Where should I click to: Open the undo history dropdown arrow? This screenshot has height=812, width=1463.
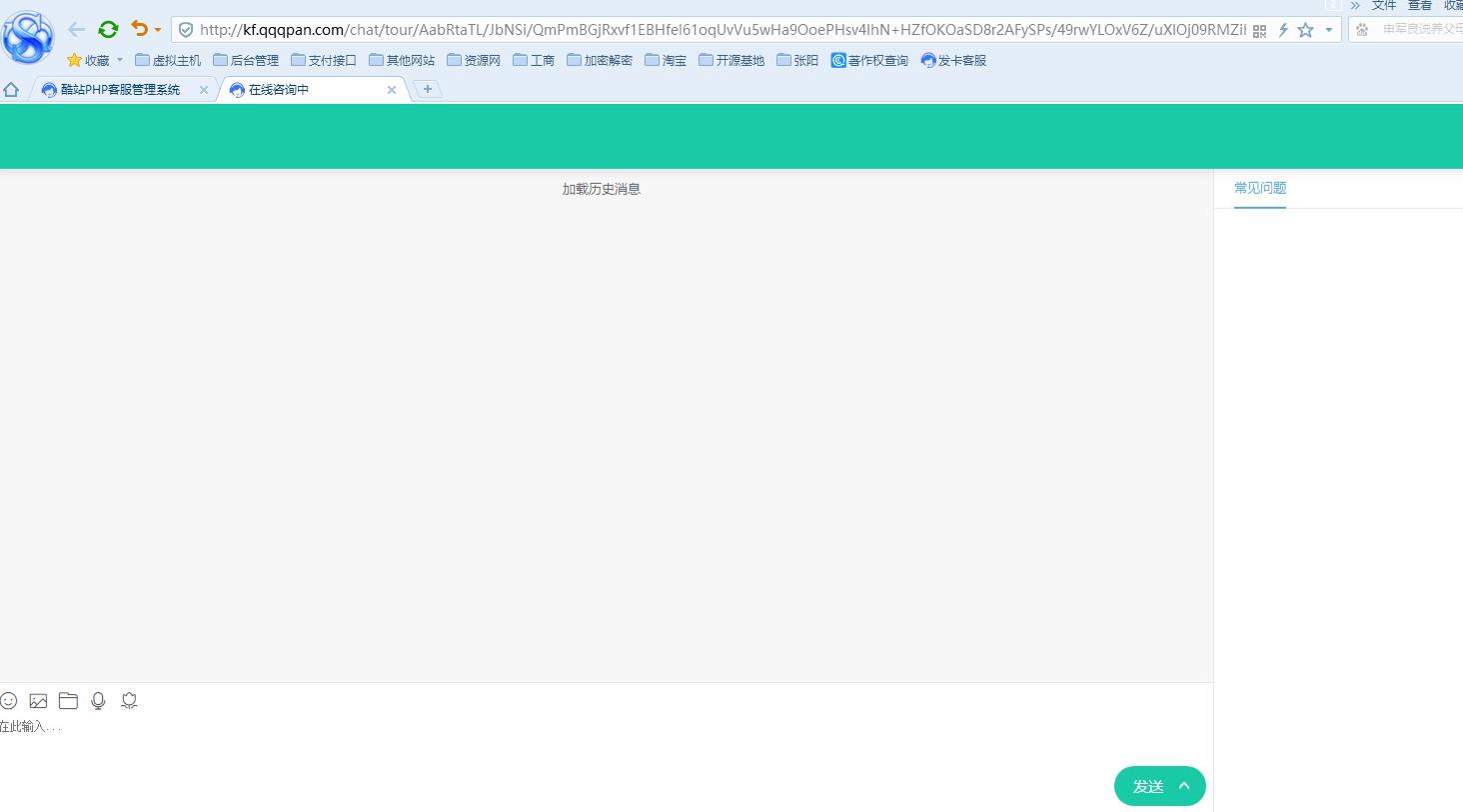tap(158, 30)
